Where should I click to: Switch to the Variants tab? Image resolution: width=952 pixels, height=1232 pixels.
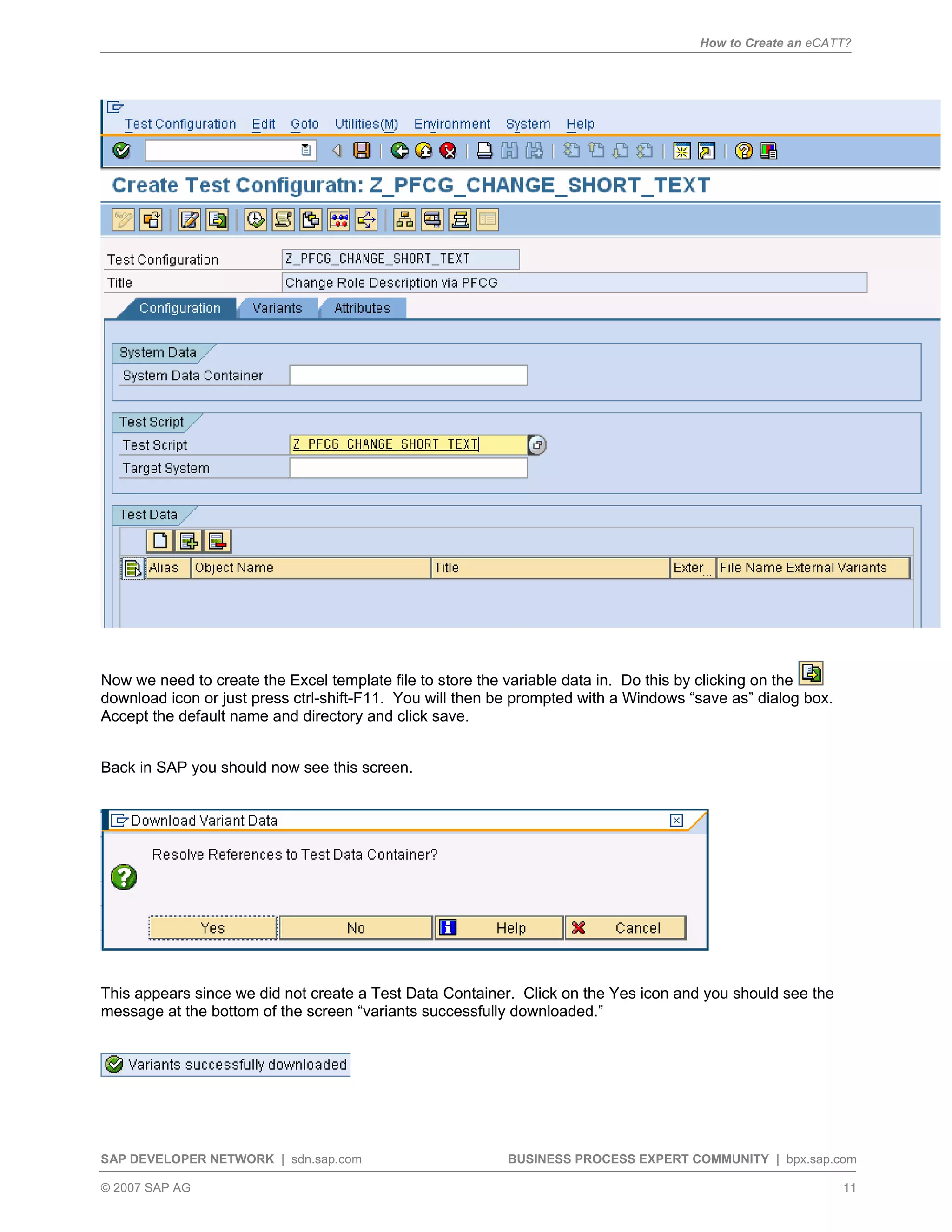(x=277, y=308)
